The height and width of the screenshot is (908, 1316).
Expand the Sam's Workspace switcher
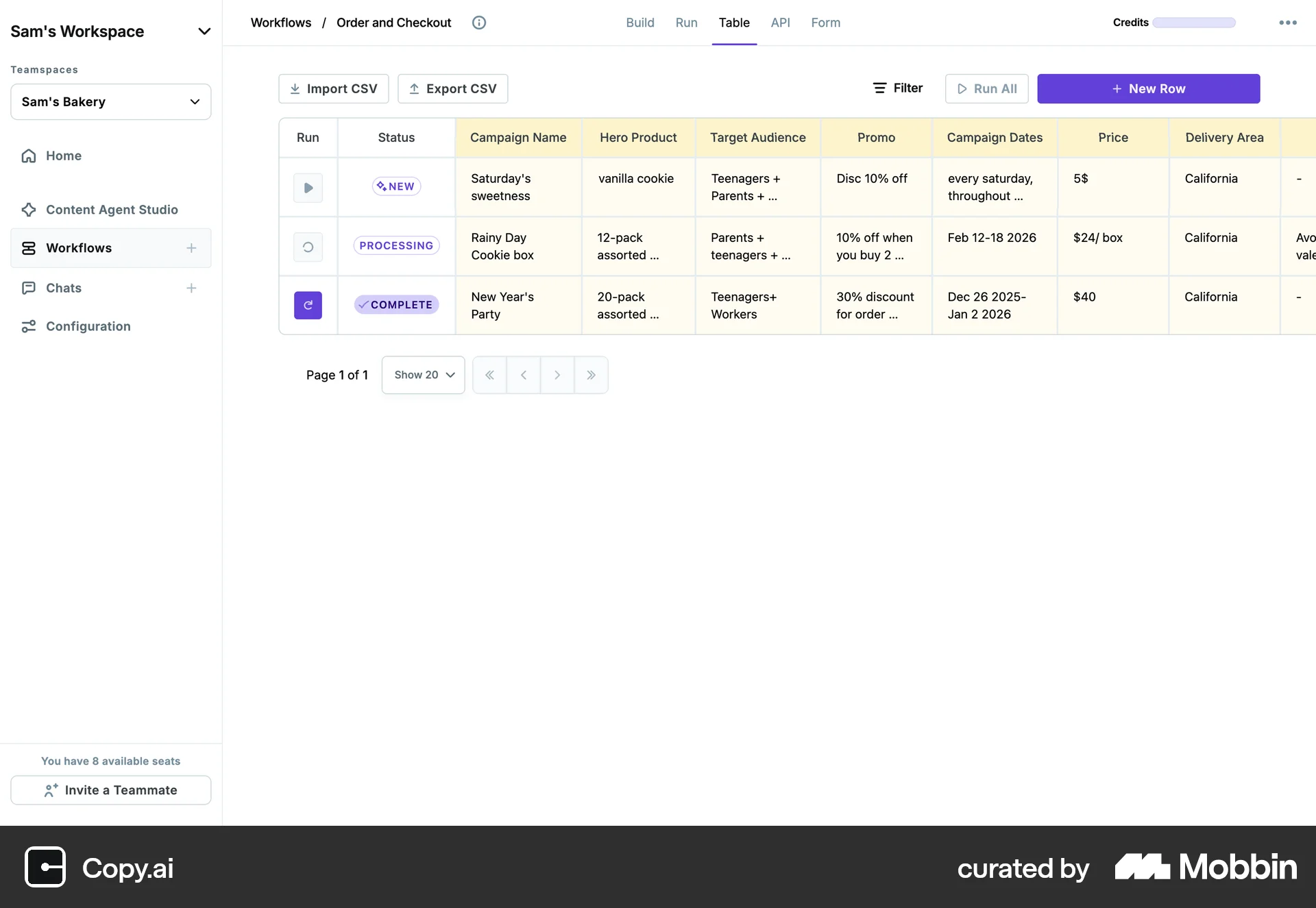point(204,31)
